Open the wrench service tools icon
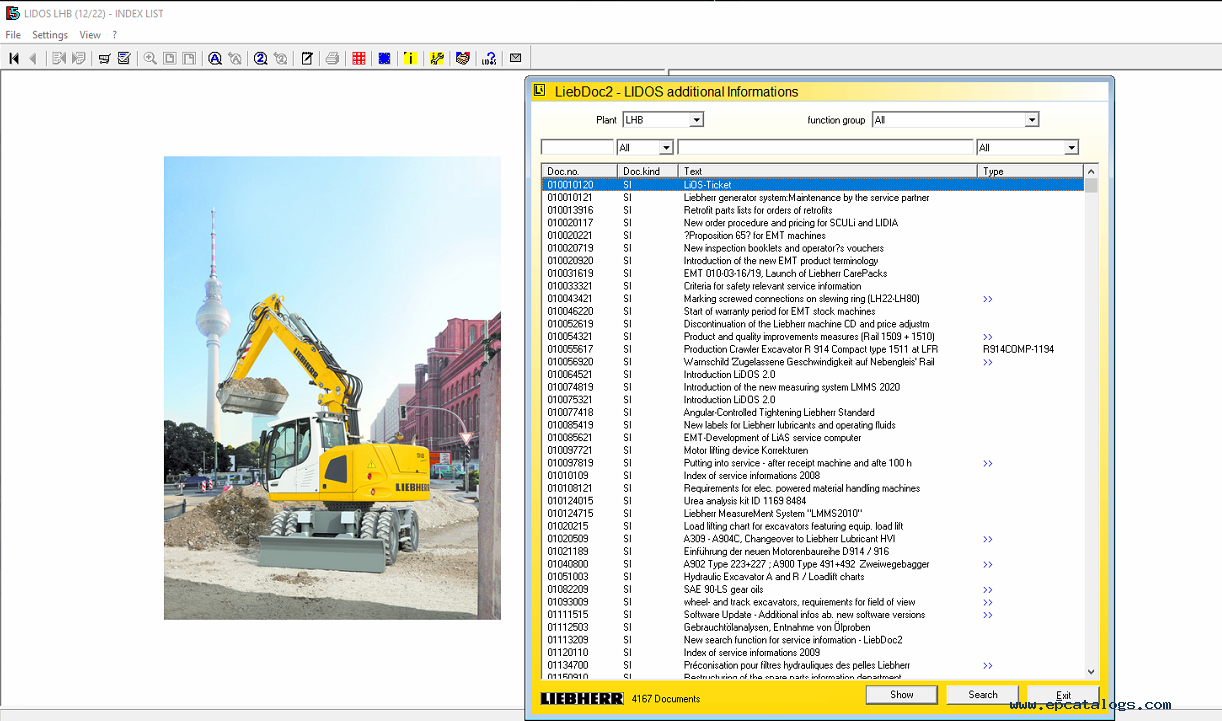1222x721 pixels. (x=436, y=58)
